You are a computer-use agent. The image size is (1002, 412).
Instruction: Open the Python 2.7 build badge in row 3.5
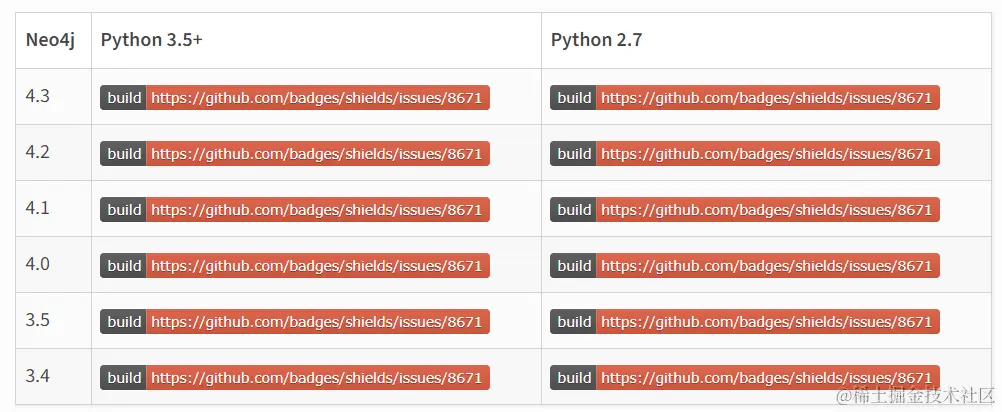tap(745, 322)
